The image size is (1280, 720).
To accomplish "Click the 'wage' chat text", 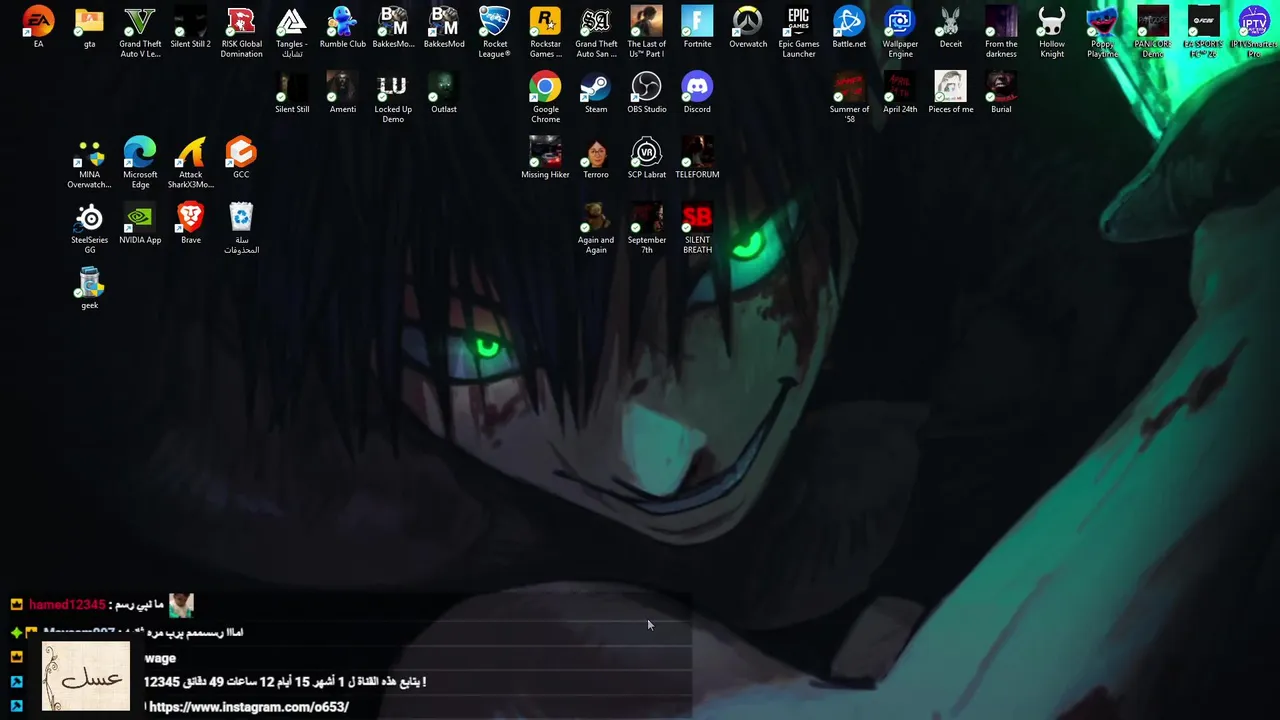I will click(160, 658).
